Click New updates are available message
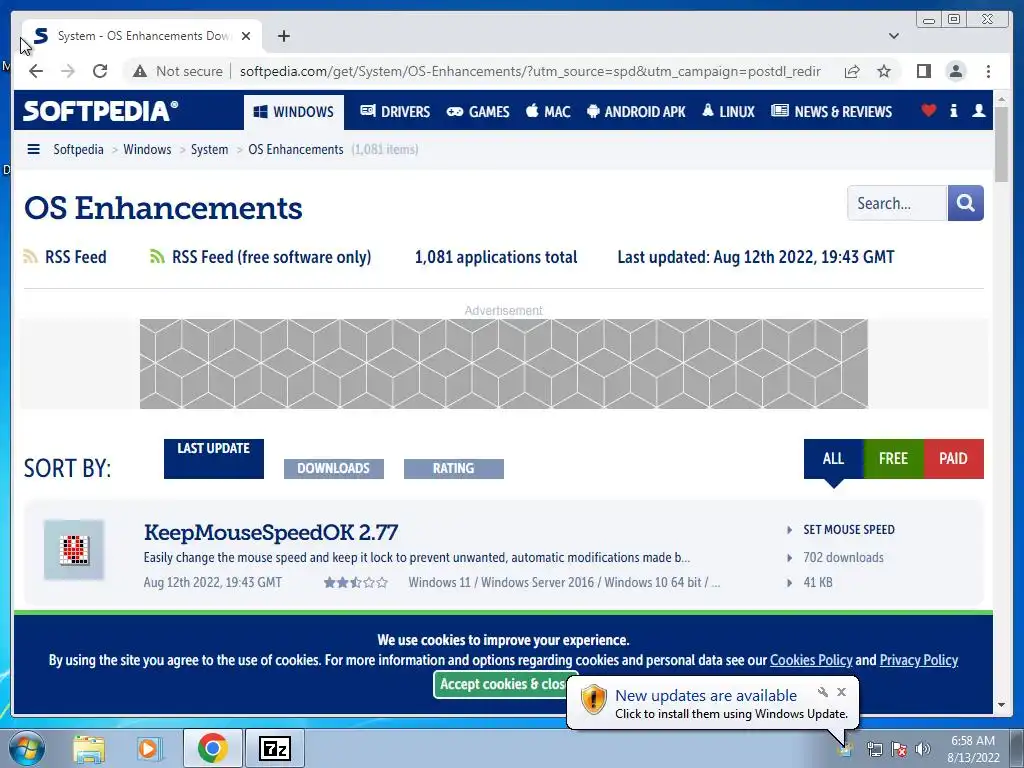Image resolution: width=1024 pixels, height=768 pixels. click(x=705, y=696)
